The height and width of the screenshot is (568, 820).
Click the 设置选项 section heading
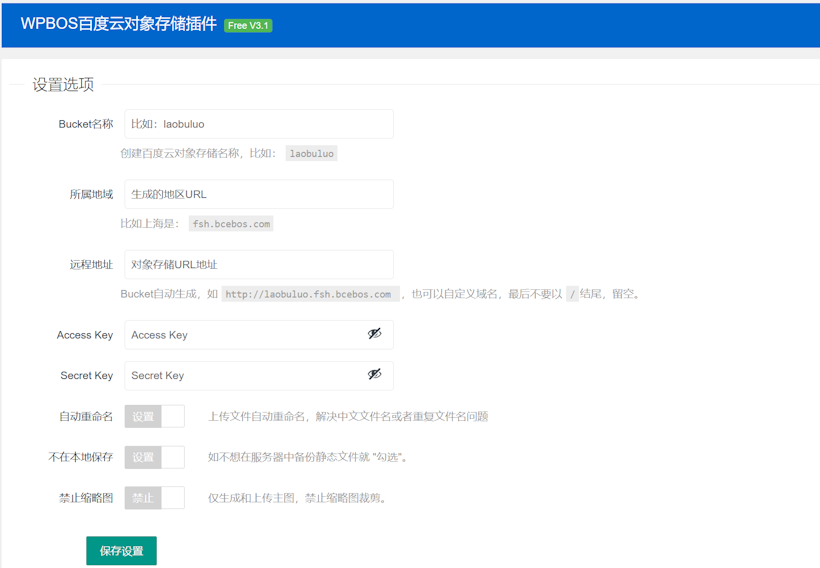[63, 85]
